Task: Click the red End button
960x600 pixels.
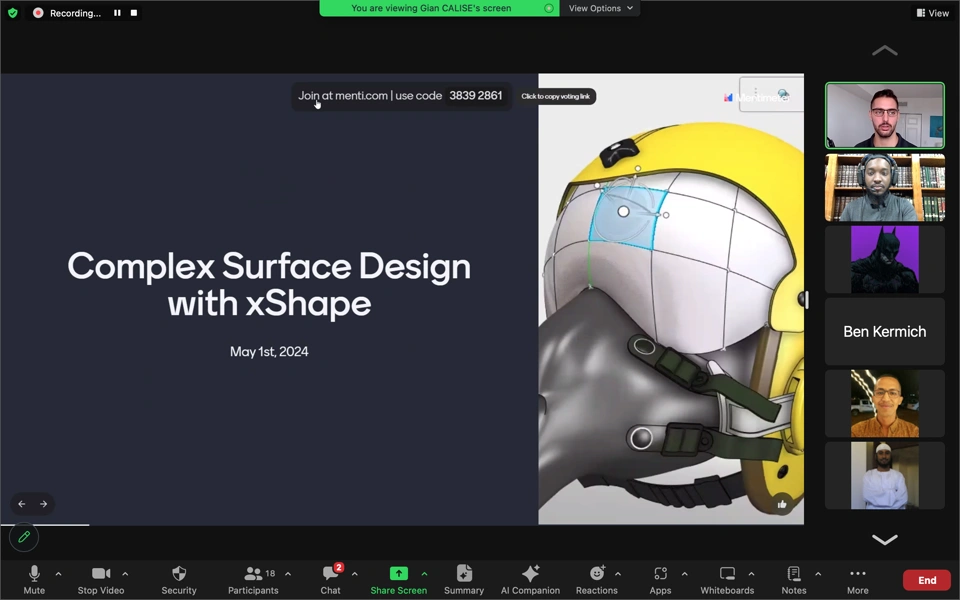Action: (926, 580)
